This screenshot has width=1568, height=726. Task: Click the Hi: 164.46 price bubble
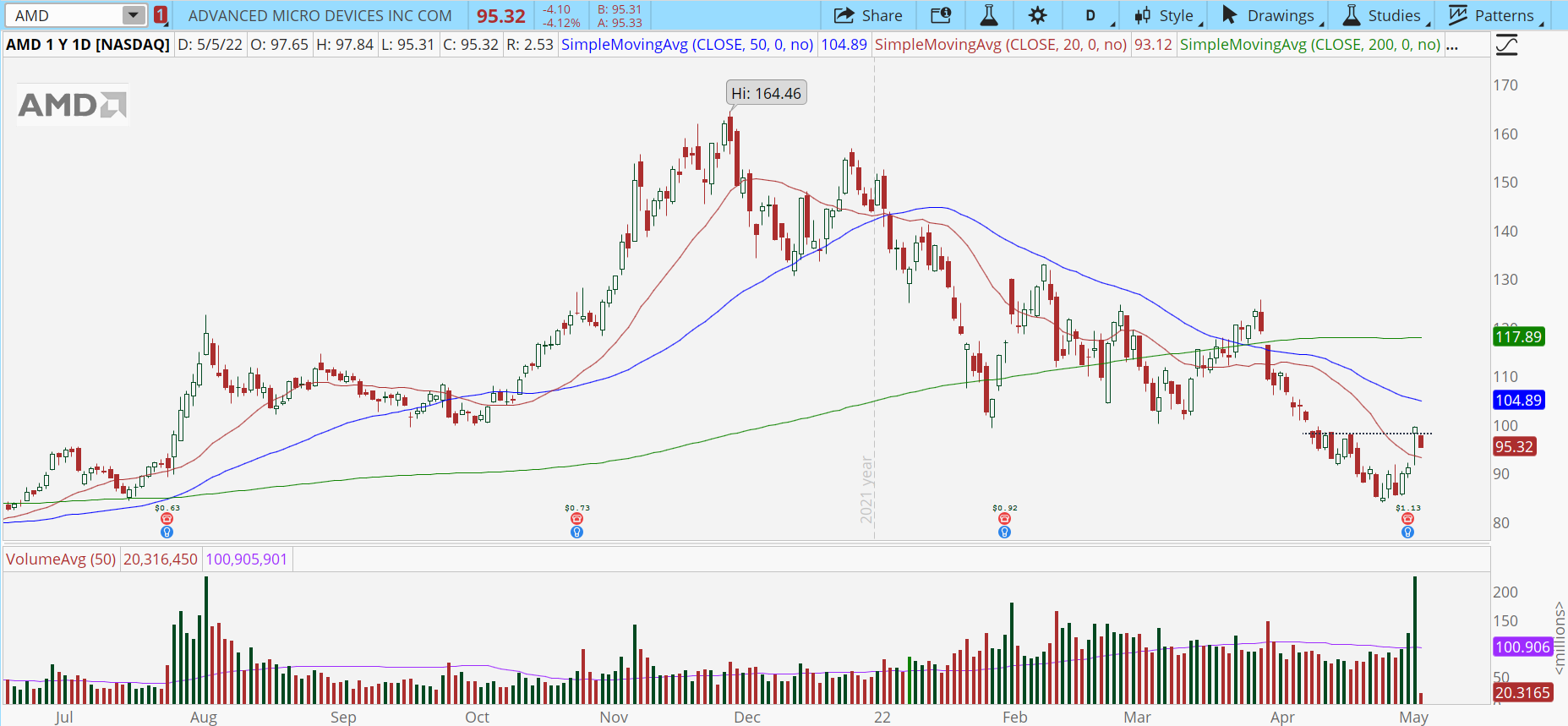(x=766, y=93)
